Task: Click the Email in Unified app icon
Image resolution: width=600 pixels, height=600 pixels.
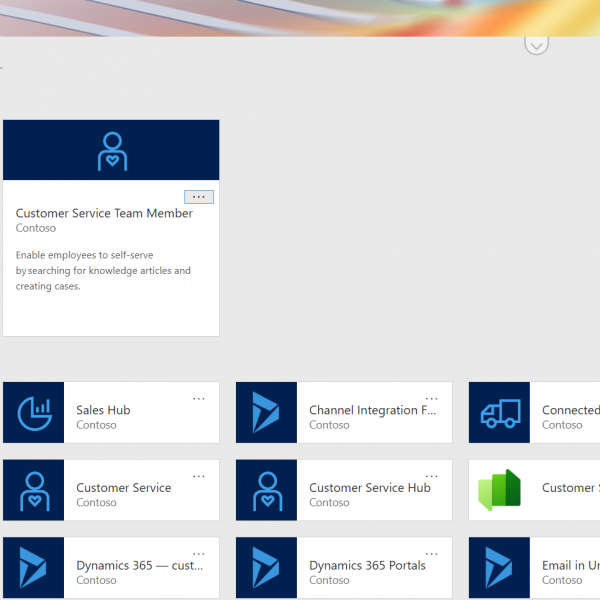Action: tap(499, 567)
